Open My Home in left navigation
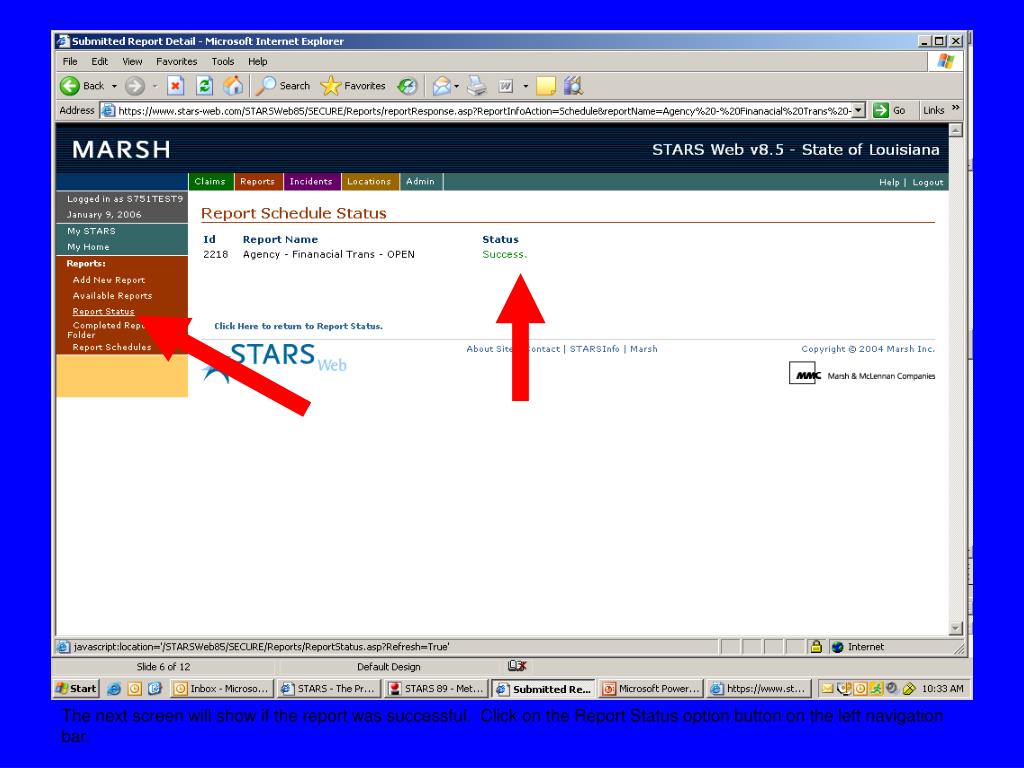This screenshot has height=768, width=1024. pyautogui.click(x=88, y=247)
